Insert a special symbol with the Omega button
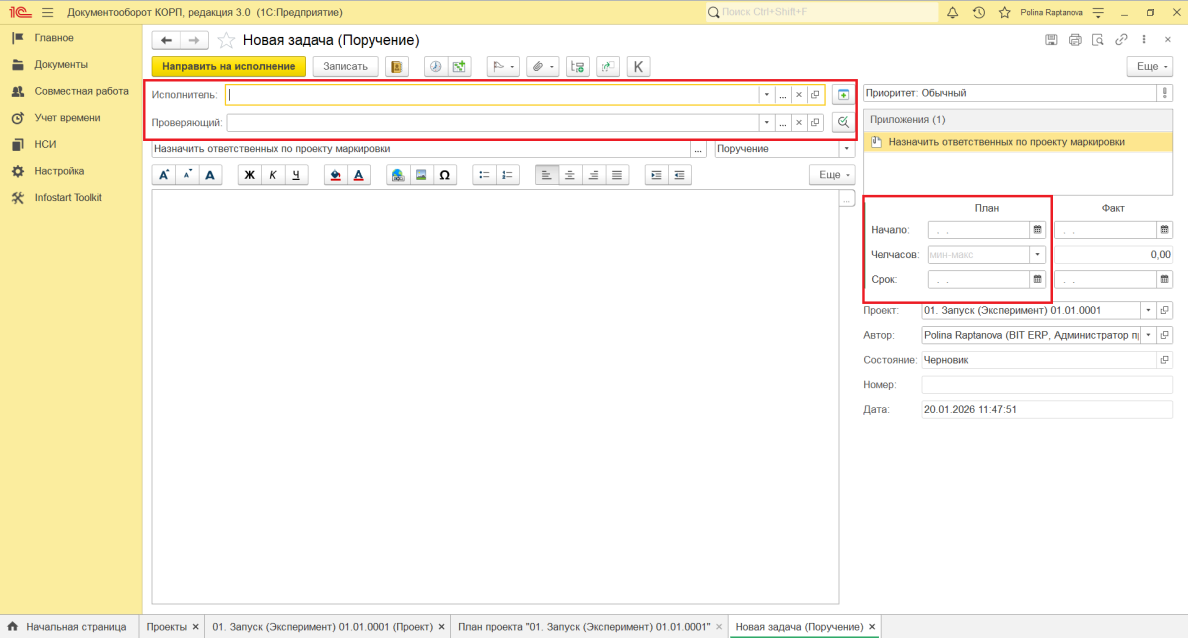The image size is (1188, 638). [445, 175]
